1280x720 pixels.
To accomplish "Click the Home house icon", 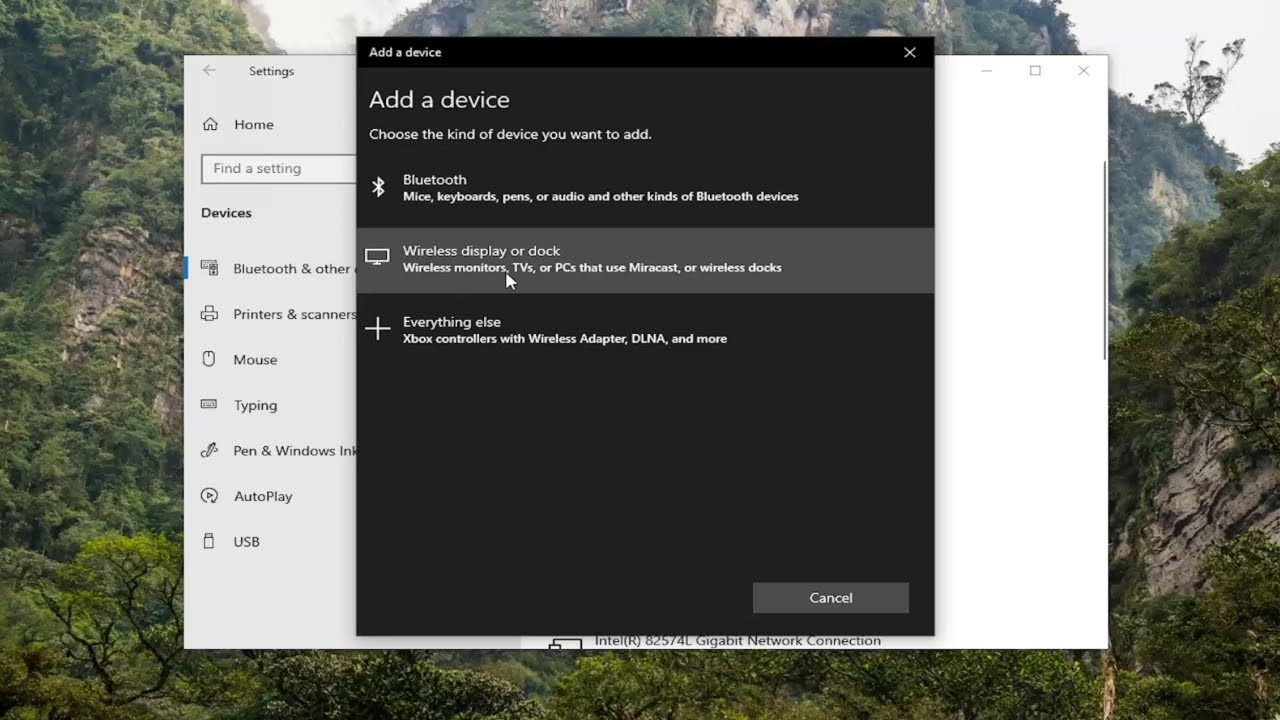I will tap(210, 124).
